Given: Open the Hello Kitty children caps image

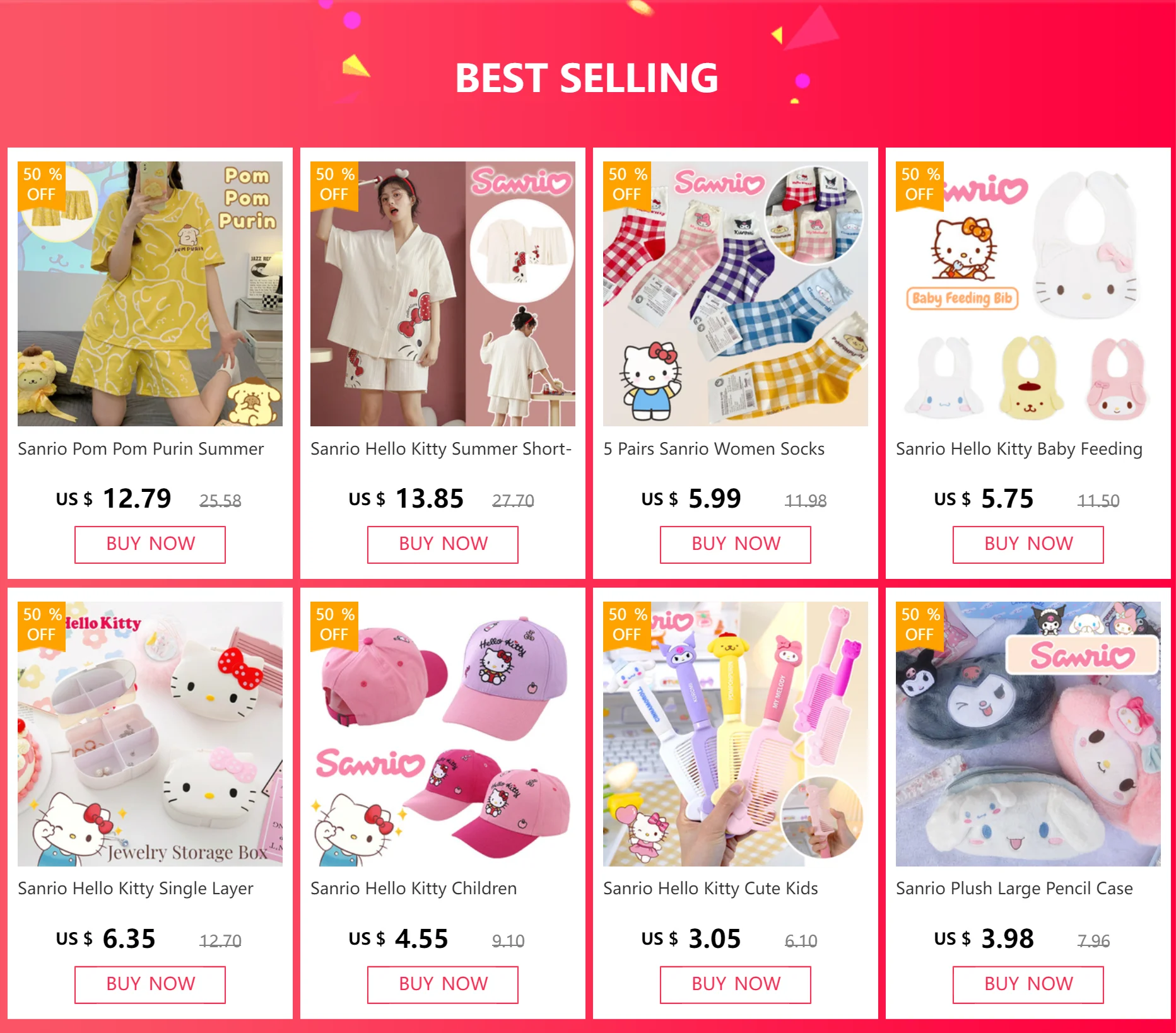Looking at the screenshot, I should pyautogui.click(x=443, y=734).
